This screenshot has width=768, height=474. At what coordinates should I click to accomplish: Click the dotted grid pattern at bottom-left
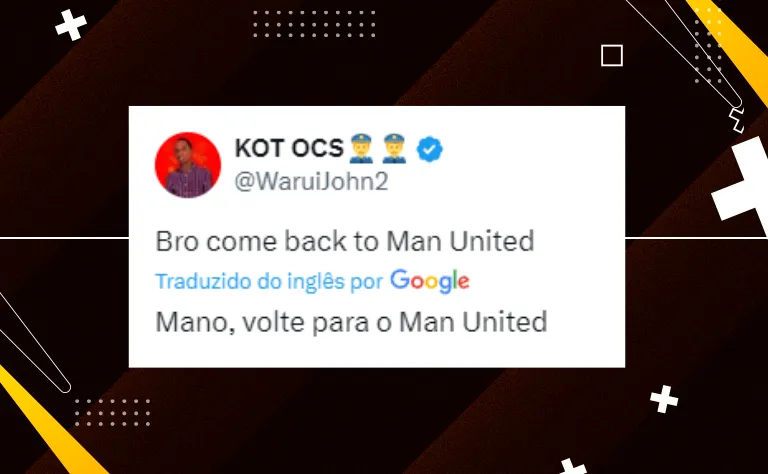coord(112,412)
